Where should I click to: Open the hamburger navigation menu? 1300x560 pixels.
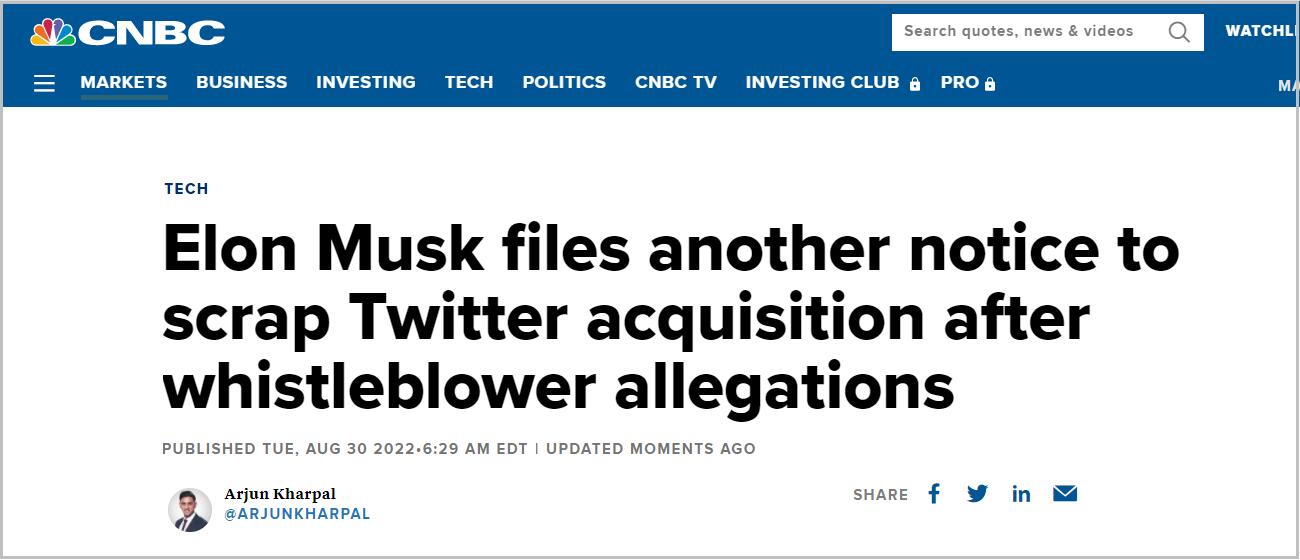[x=44, y=83]
